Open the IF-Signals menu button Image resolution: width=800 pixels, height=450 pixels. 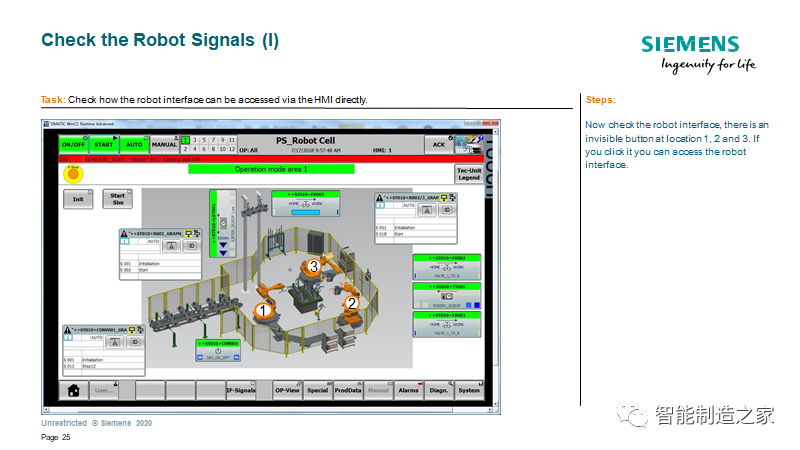tap(241, 390)
